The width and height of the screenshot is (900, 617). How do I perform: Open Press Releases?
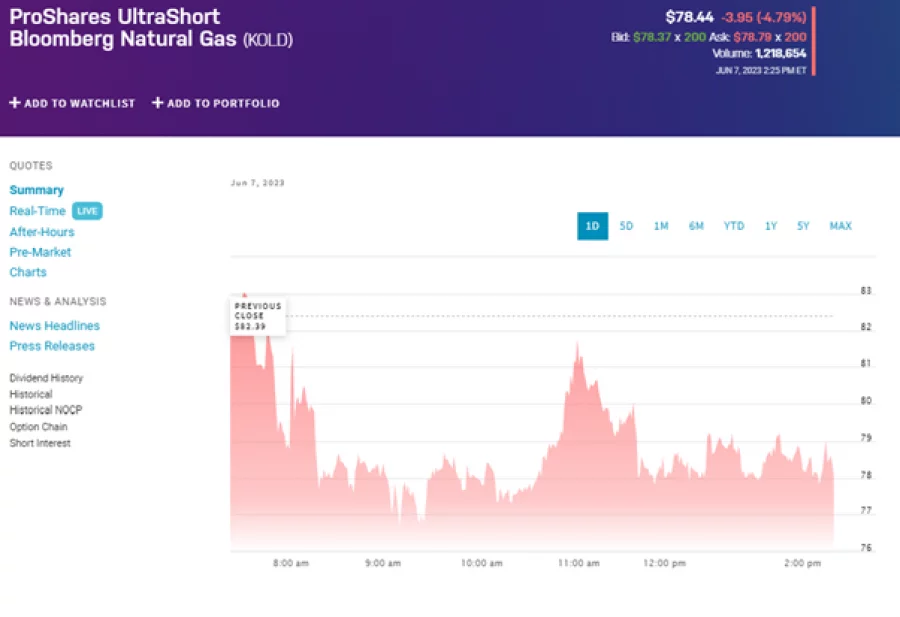pos(52,346)
